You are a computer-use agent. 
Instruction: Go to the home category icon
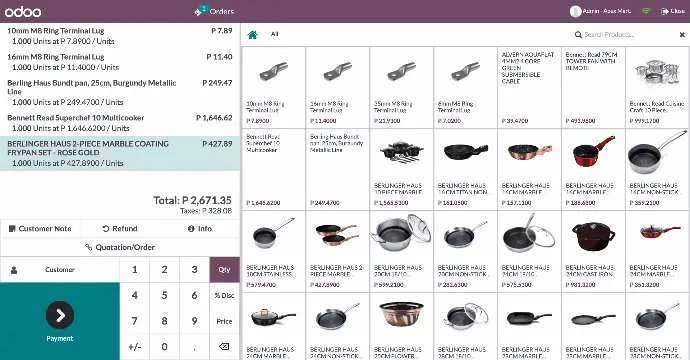click(253, 34)
